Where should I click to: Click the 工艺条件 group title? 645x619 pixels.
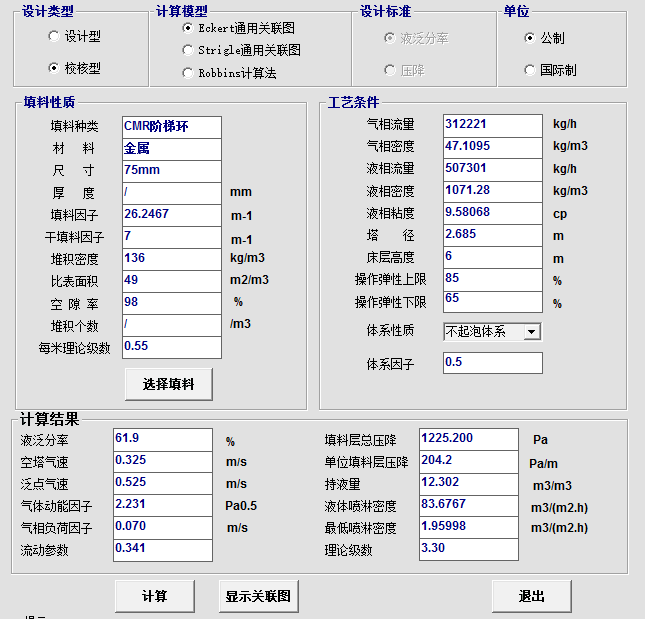(x=353, y=102)
